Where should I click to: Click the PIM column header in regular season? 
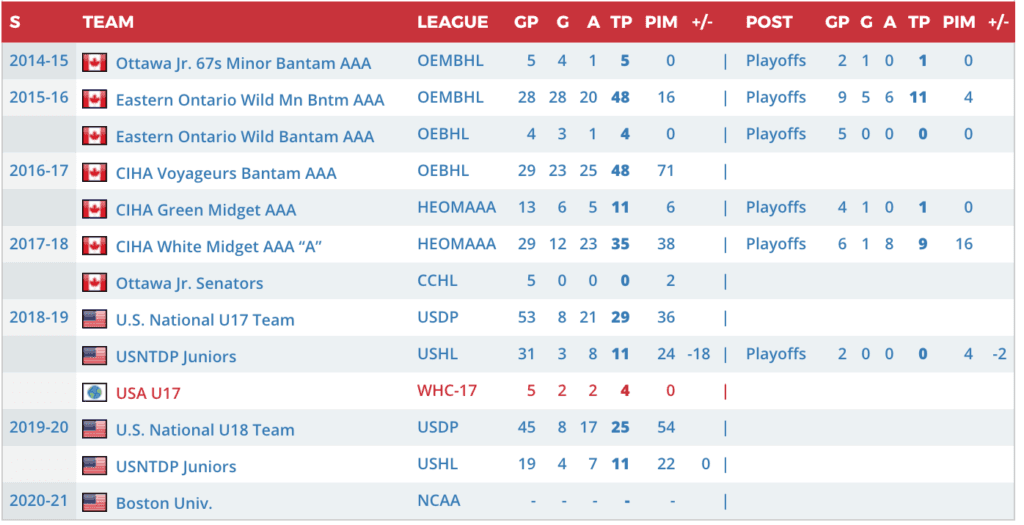[661, 22]
